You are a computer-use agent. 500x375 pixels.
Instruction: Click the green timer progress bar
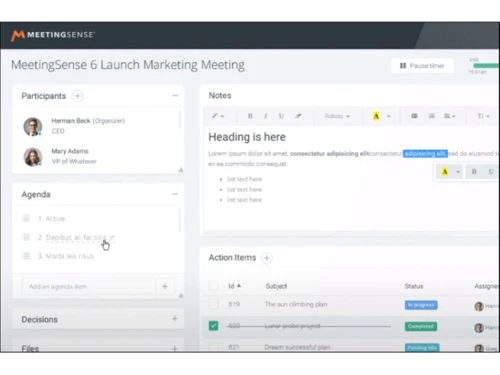[x=486, y=66]
